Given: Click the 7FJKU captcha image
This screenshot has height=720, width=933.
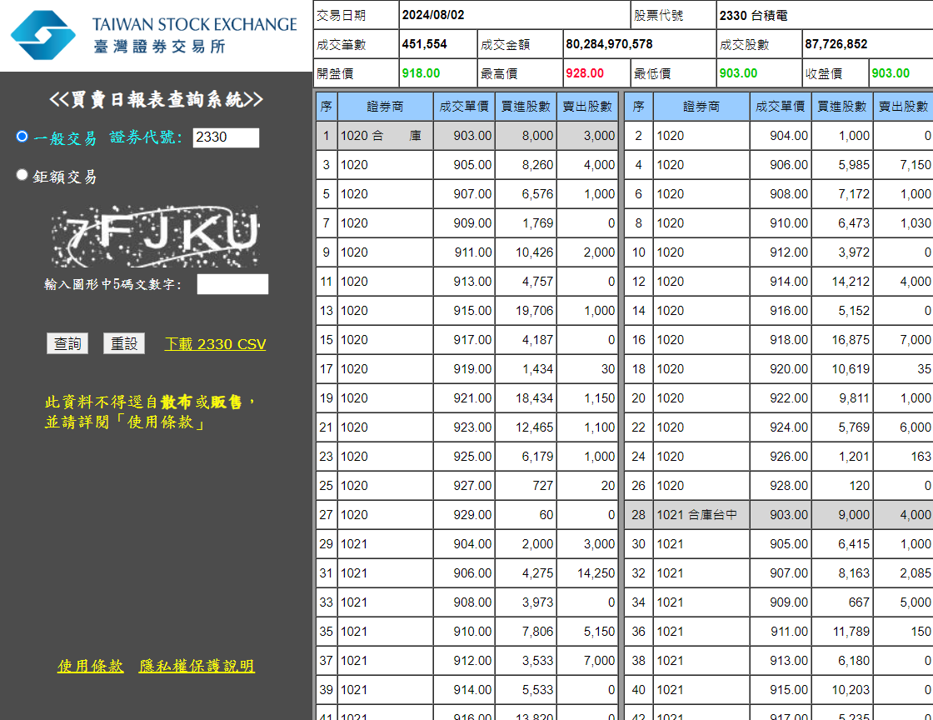Looking at the screenshot, I should point(156,236).
